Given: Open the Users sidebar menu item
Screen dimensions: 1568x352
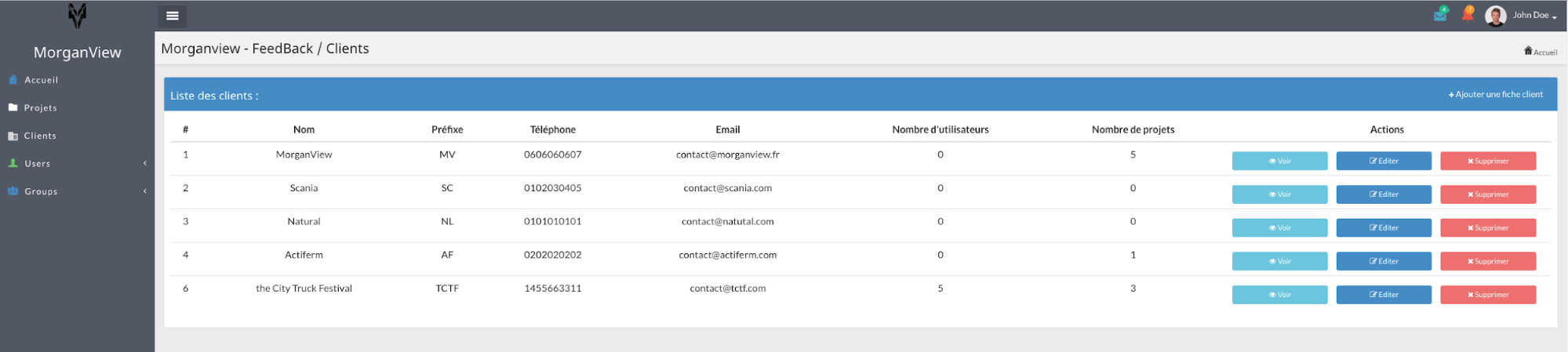Looking at the screenshot, I should (38, 163).
